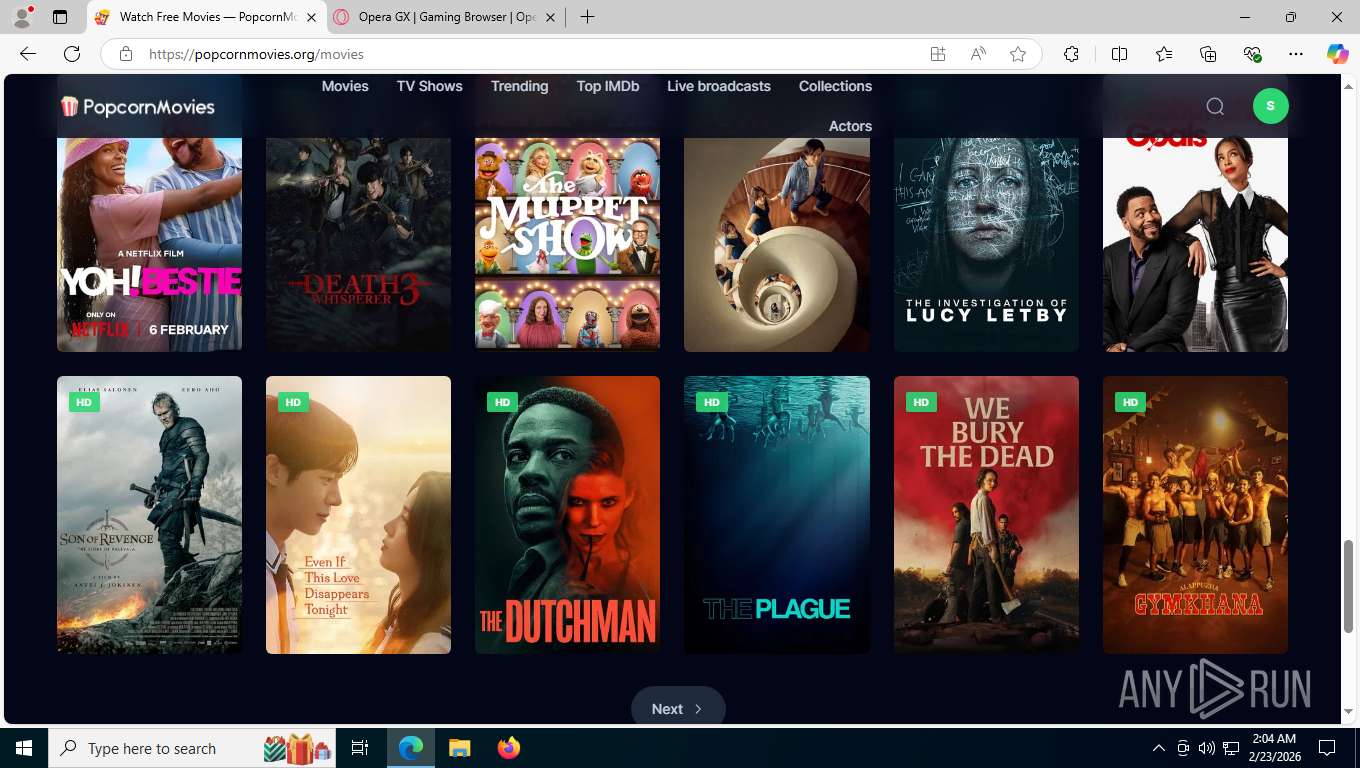Open Collections icon in toolbar

pos(1208,54)
